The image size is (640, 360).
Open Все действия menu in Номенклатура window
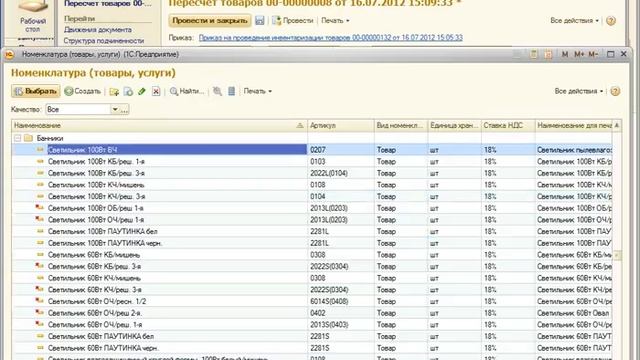pos(578,91)
